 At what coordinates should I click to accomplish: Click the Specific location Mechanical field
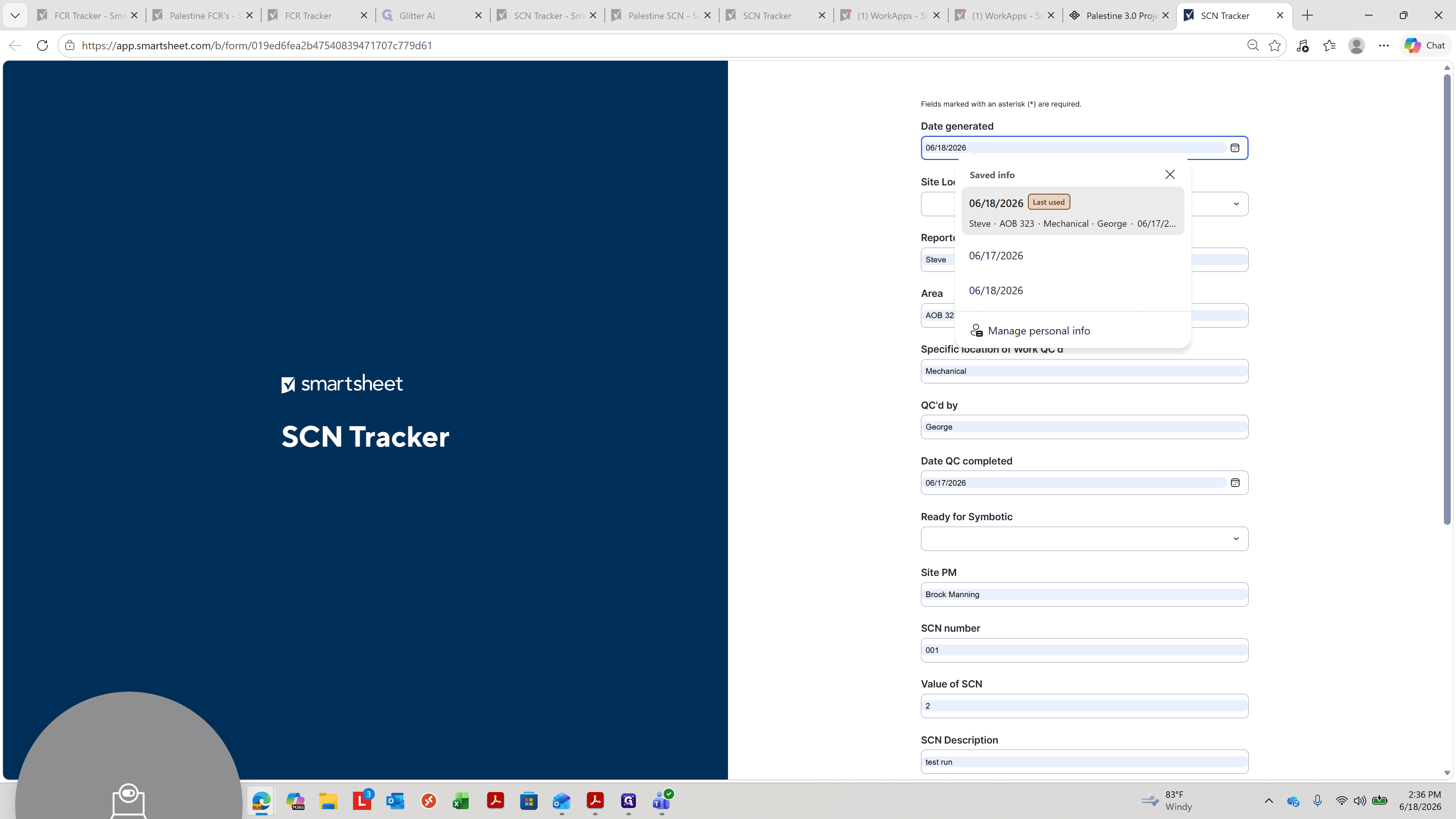point(1084,371)
